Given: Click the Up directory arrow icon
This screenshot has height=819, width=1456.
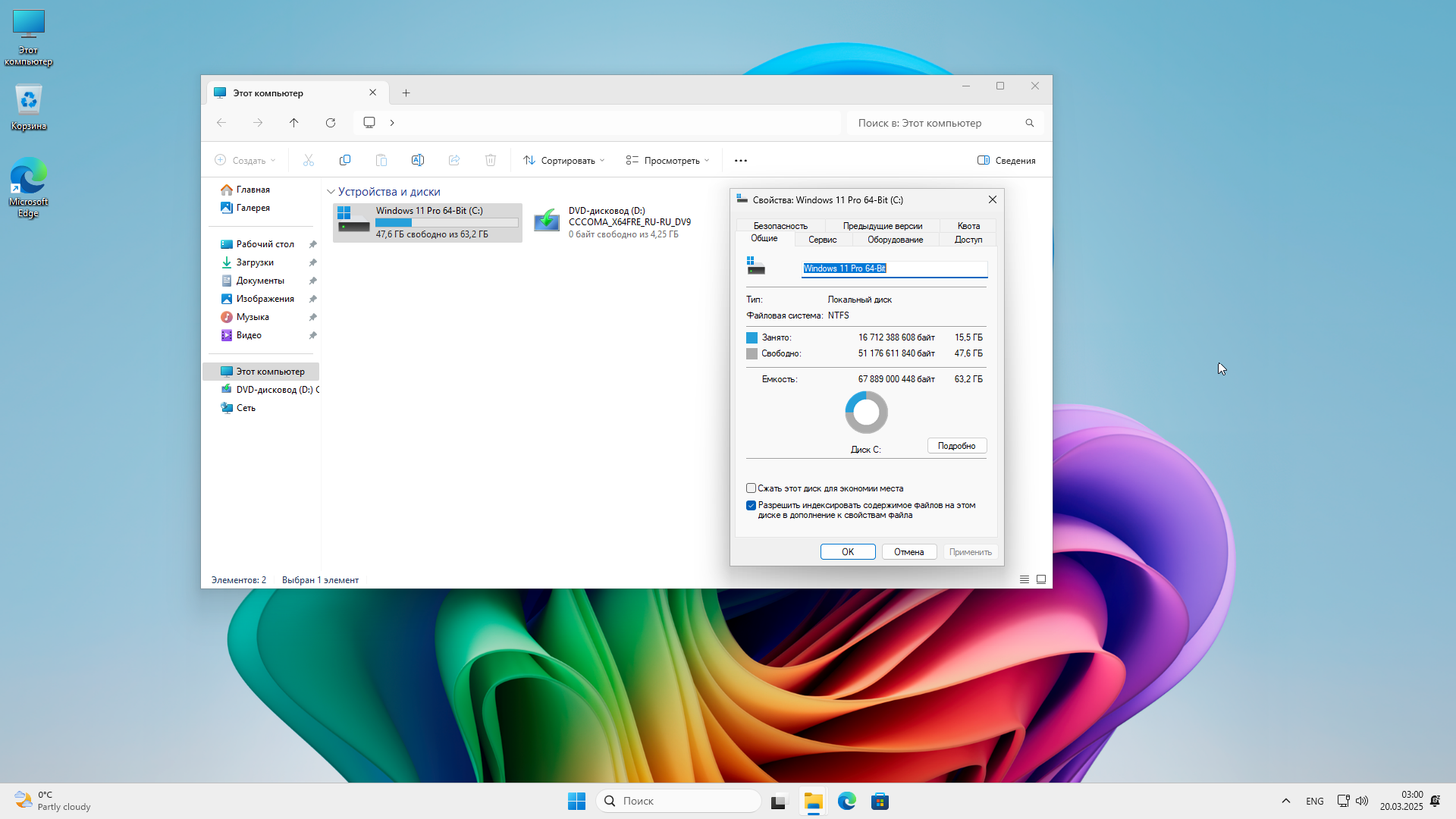Looking at the screenshot, I should [x=294, y=123].
